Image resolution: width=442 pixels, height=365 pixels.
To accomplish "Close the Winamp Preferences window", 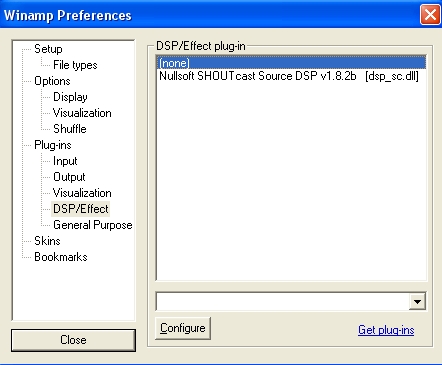I will pyautogui.click(x=430, y=15).
